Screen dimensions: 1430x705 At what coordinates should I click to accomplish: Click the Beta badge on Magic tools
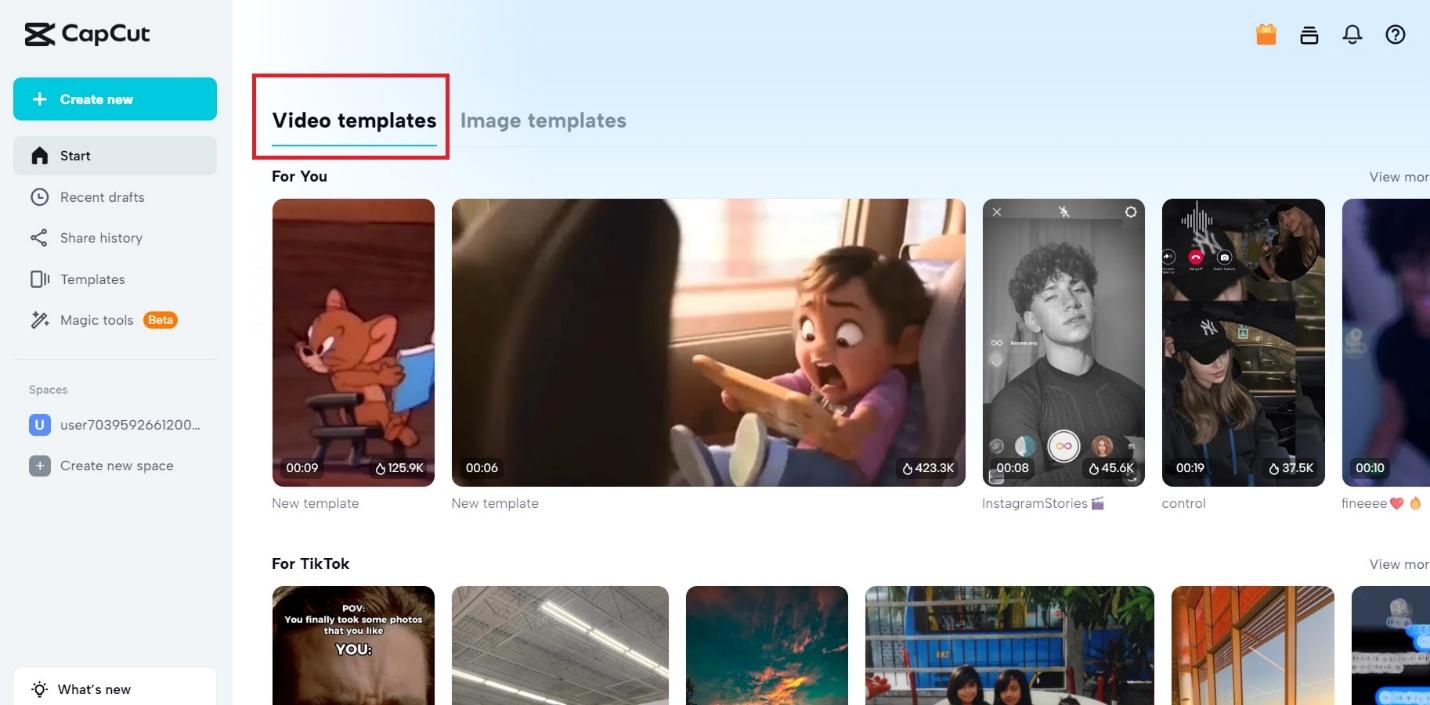coord(161,320)
